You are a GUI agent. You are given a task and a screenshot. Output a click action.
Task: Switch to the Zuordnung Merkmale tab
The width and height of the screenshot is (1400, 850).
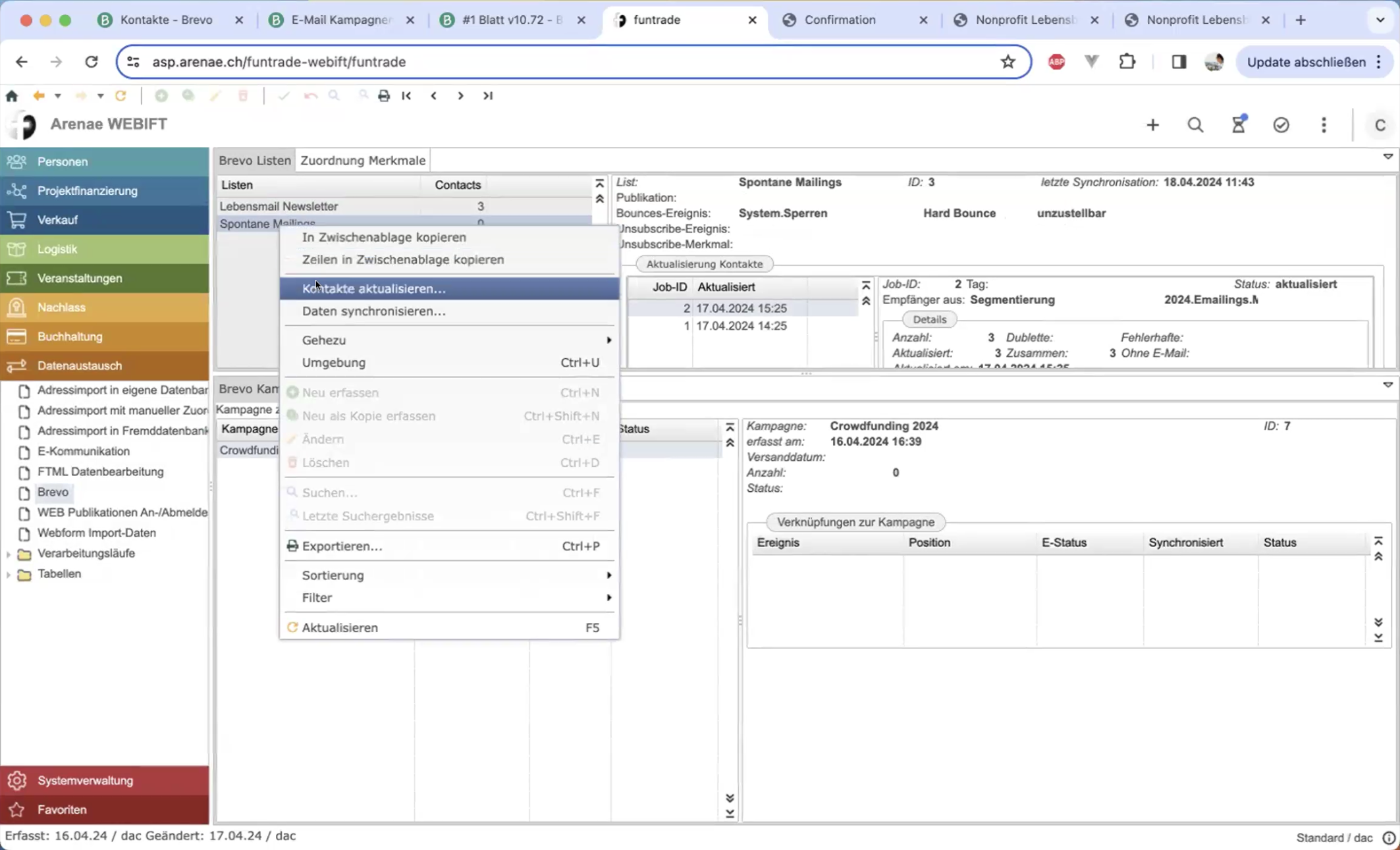pyautogui.click(x=363, y=160)
